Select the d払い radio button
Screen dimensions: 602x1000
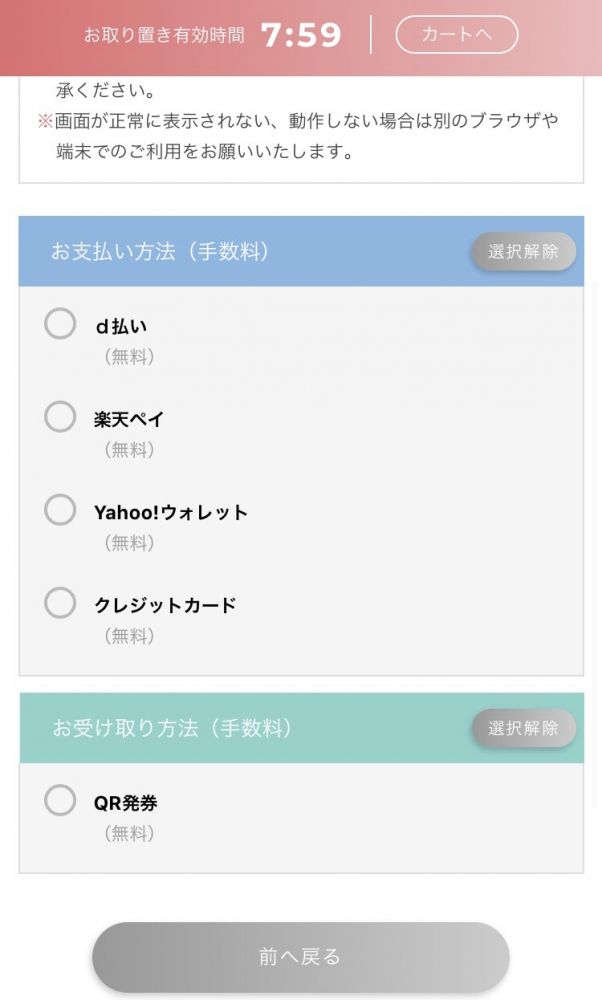pos(60,324)
